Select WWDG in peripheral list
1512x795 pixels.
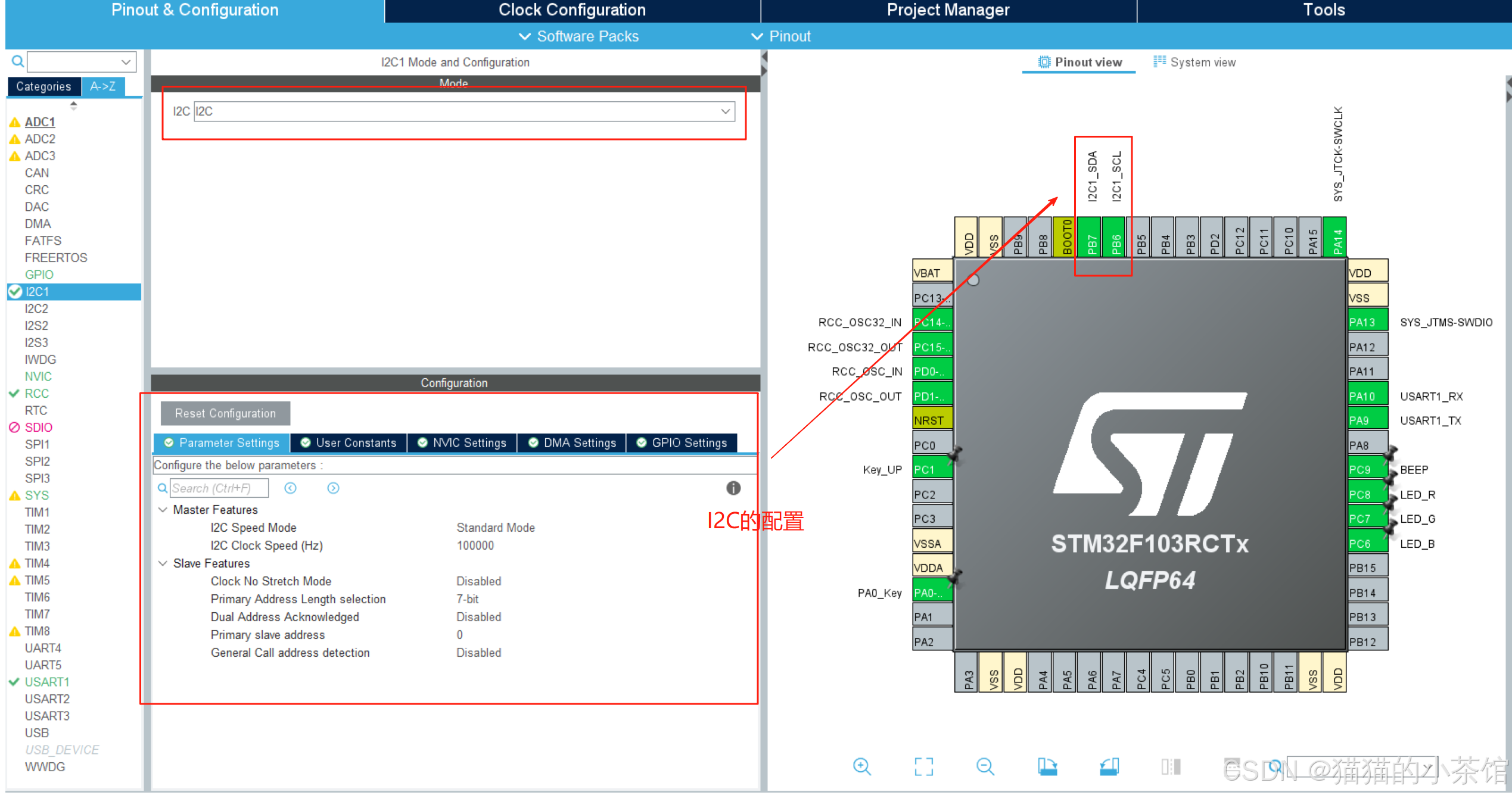pos(45,767)
